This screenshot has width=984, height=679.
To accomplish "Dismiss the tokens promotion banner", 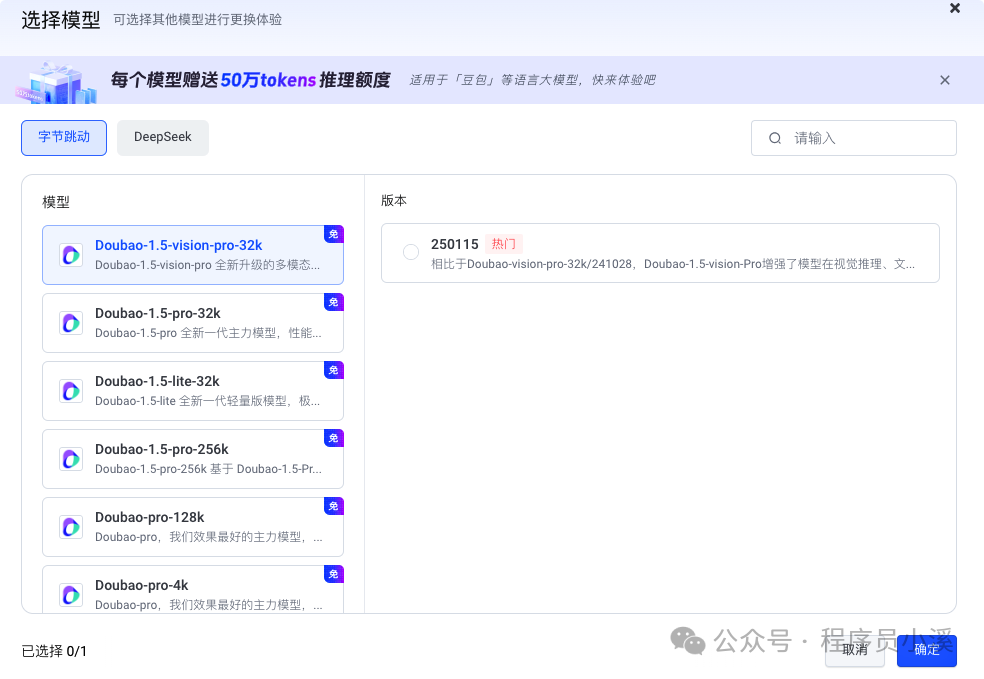I will click(945, 80).
